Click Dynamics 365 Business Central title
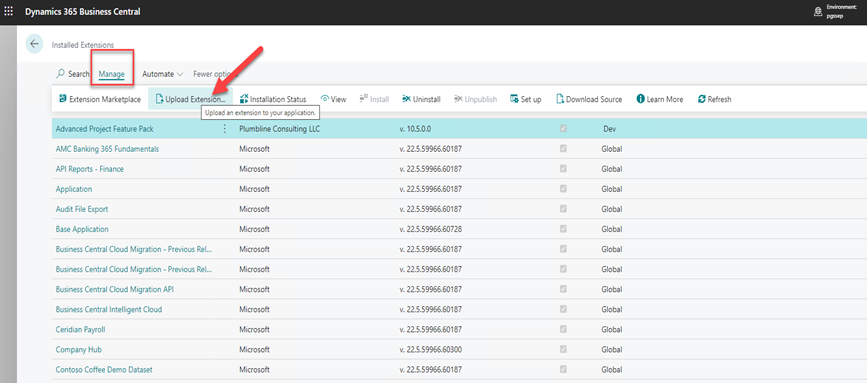The height and width of the screenshot is (383, 867). click(82, 12)
